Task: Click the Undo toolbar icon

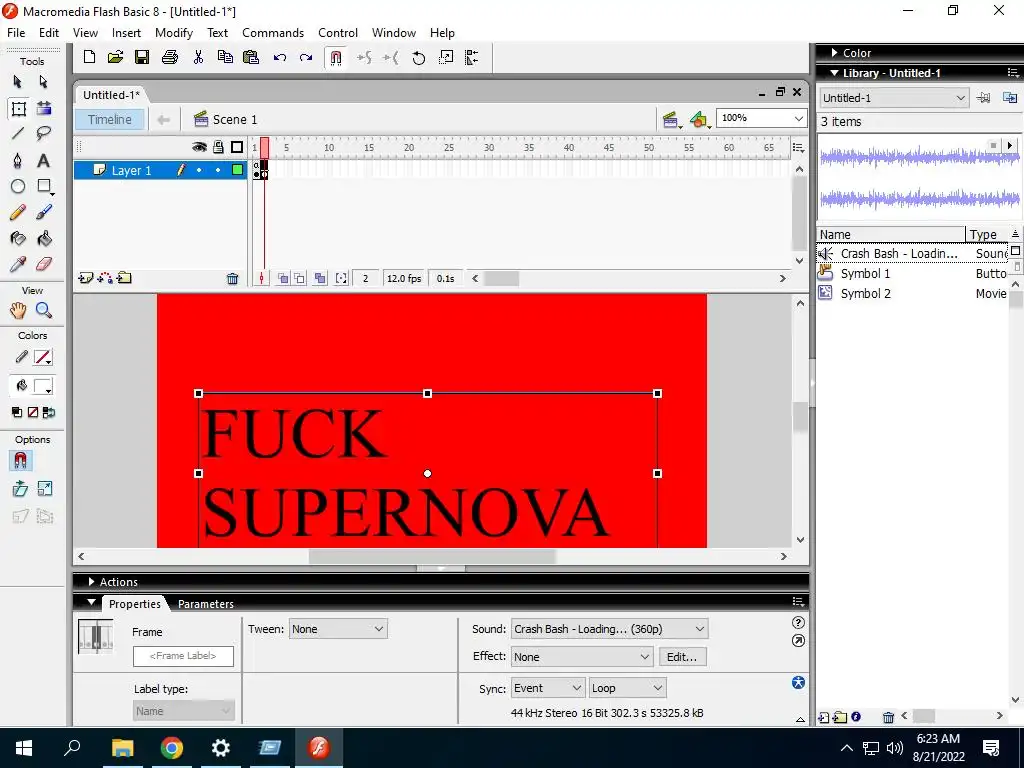Action: click(280, 57)
